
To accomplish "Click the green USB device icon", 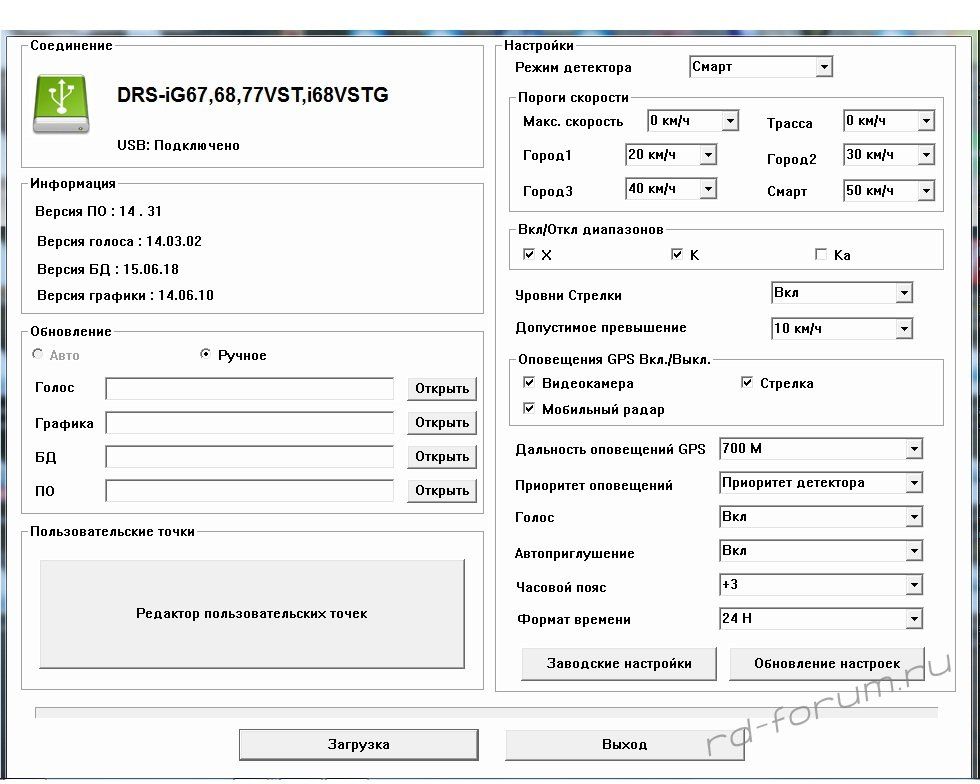I will click(x=61, y=103).
